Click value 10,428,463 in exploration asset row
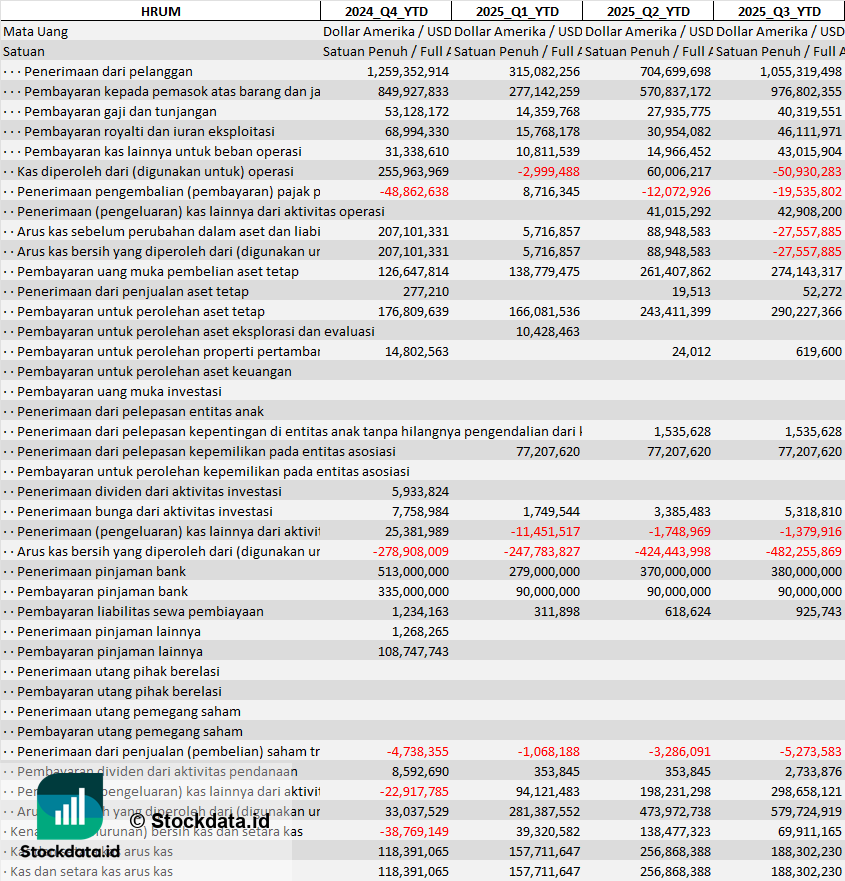This screenshot has height=881, width=845. click(x=548, y=331)
